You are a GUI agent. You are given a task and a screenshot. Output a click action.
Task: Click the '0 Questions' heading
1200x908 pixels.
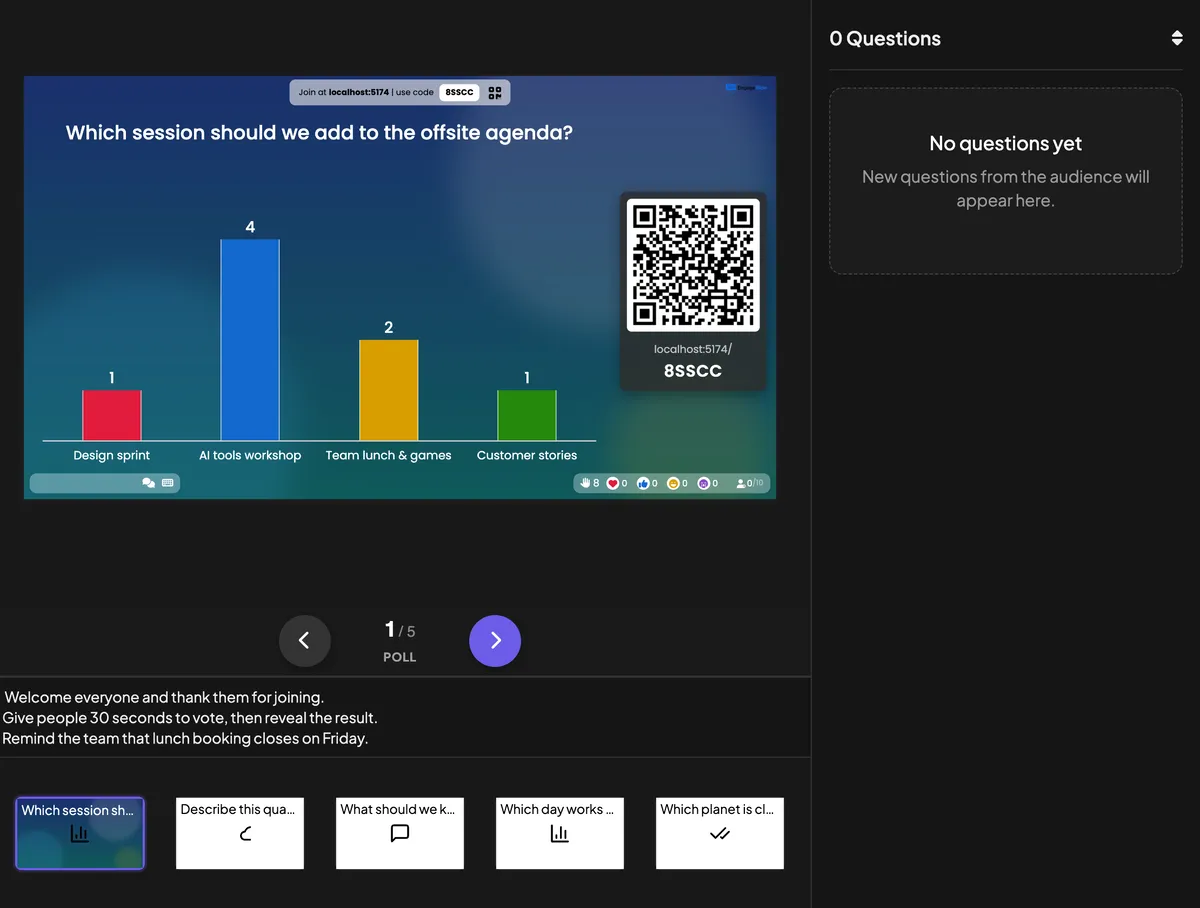pos(885,38)
